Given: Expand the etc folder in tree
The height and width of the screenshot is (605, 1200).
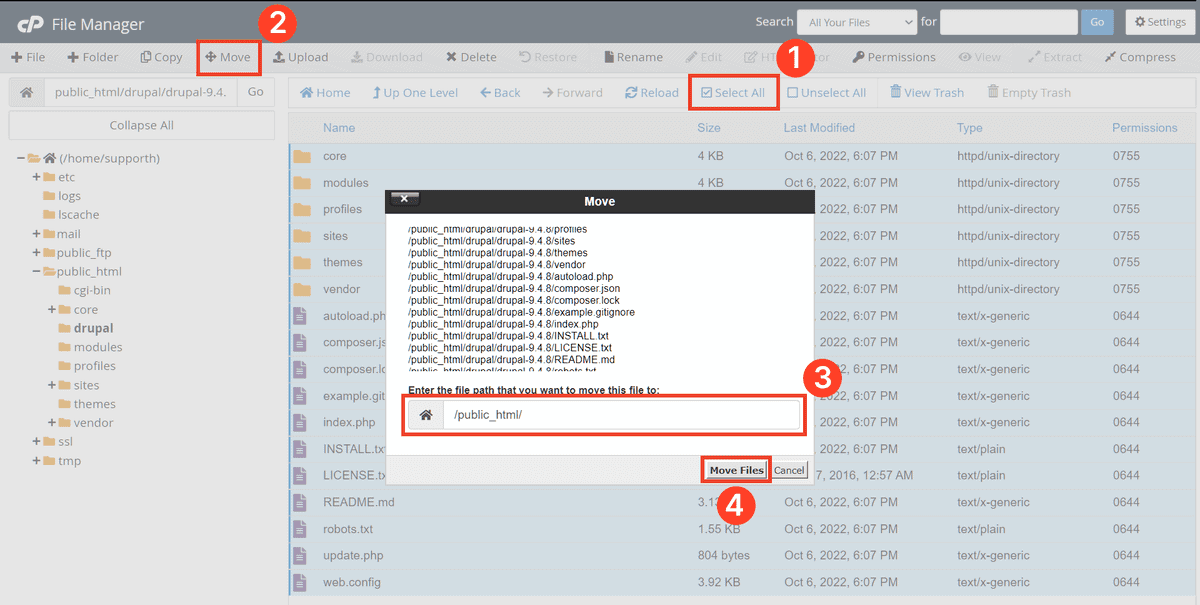Looking at the screenshot, I should coord(36,177).
